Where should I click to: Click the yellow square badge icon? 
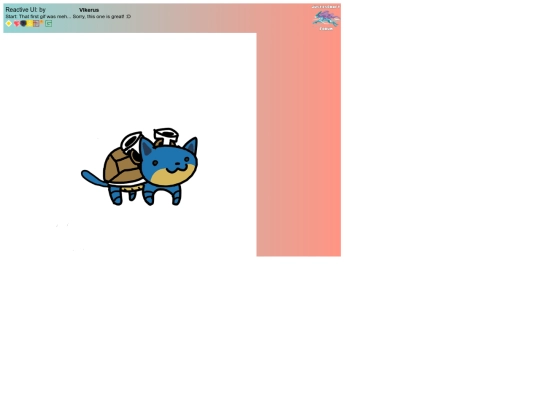pos(30,23)
